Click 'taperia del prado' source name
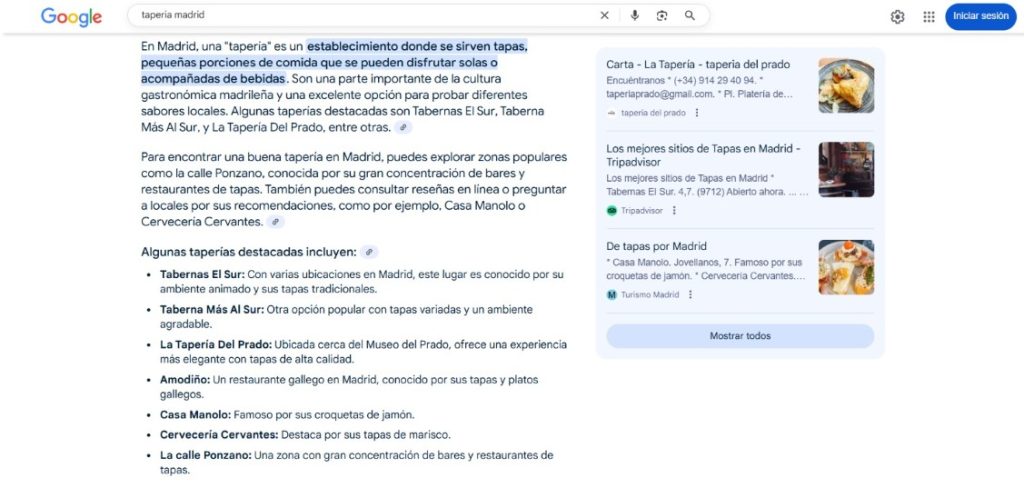Image resolution: width=1024 pixels, height=498 pixels. [654, 112]
